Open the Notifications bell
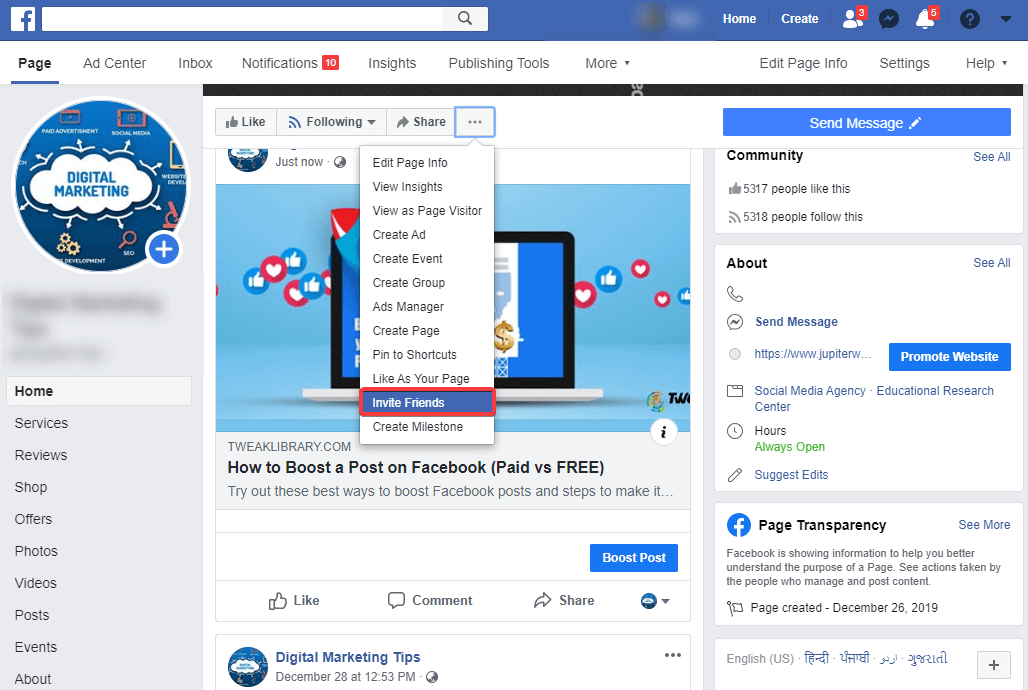This screenshot has width=1028, height=690. pos(925,18)
